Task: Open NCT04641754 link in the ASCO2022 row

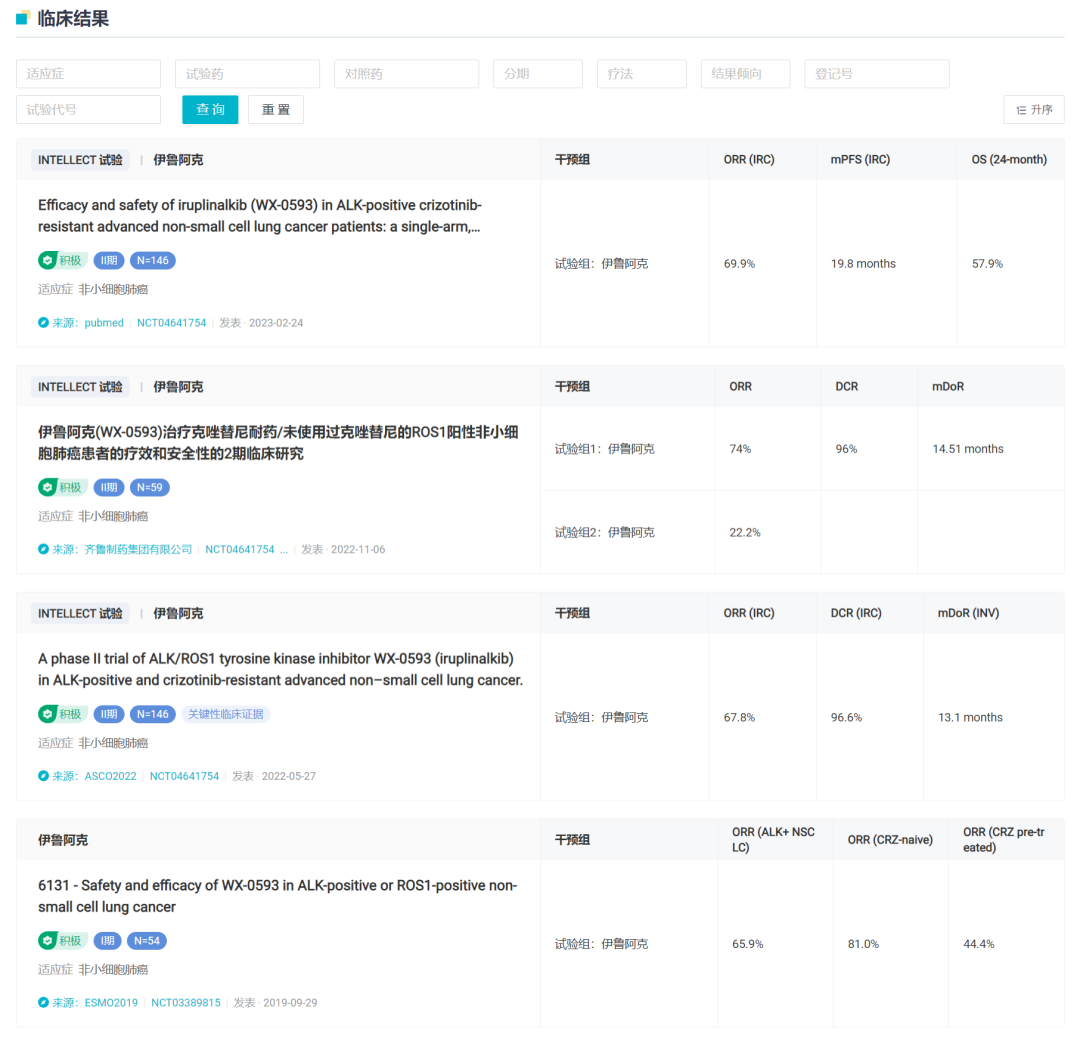Action: (185, 776)
